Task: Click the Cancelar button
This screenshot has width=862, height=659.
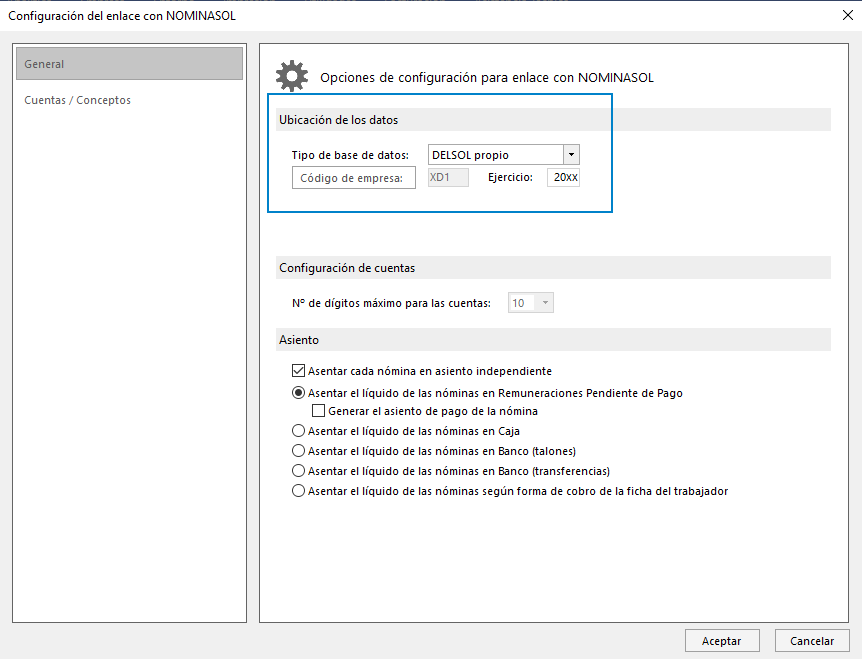Action: pos(812,641)
